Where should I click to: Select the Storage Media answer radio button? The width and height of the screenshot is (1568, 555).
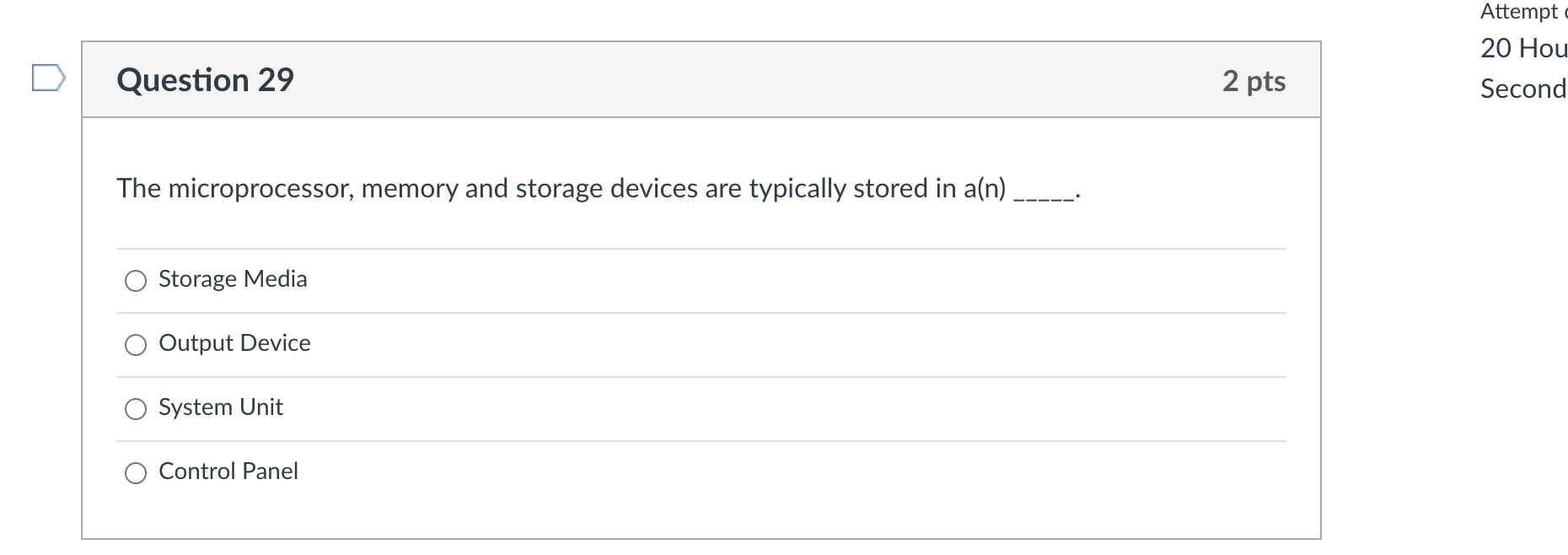[136, 280]
